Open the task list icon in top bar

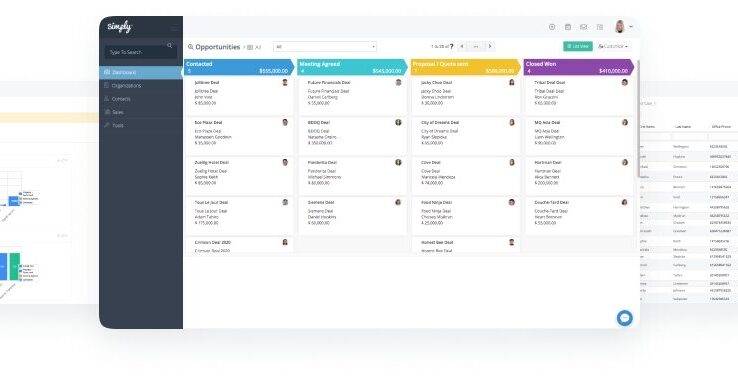(x=600, y=27)
